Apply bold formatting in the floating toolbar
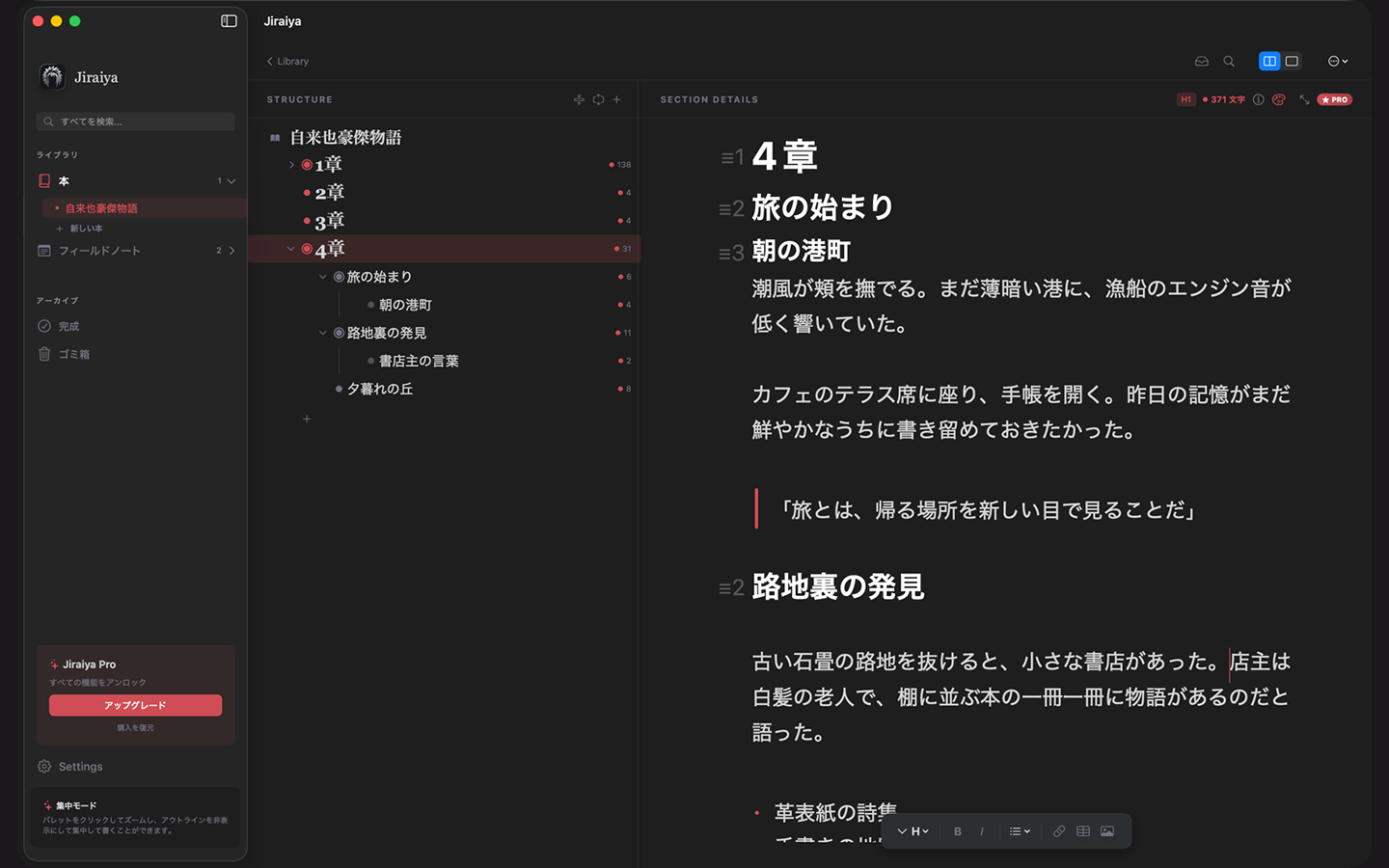1389x868 pixels. point(957,830)
